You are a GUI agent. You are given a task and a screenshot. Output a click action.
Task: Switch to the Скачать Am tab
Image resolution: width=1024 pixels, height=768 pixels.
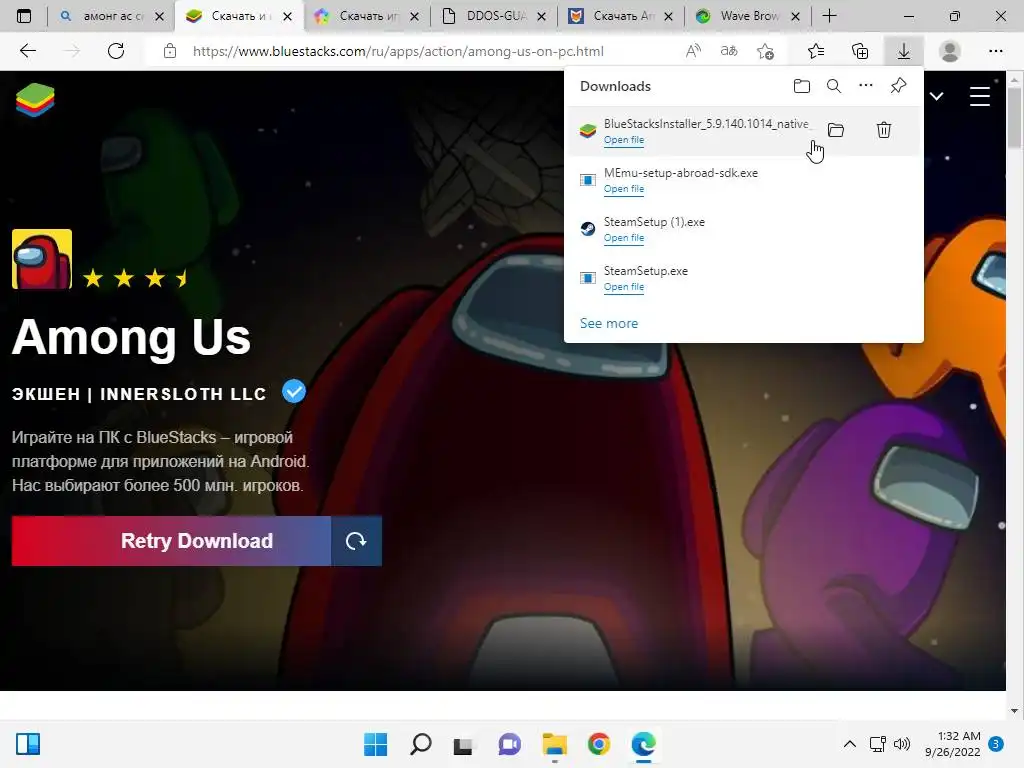pos(622,16)
